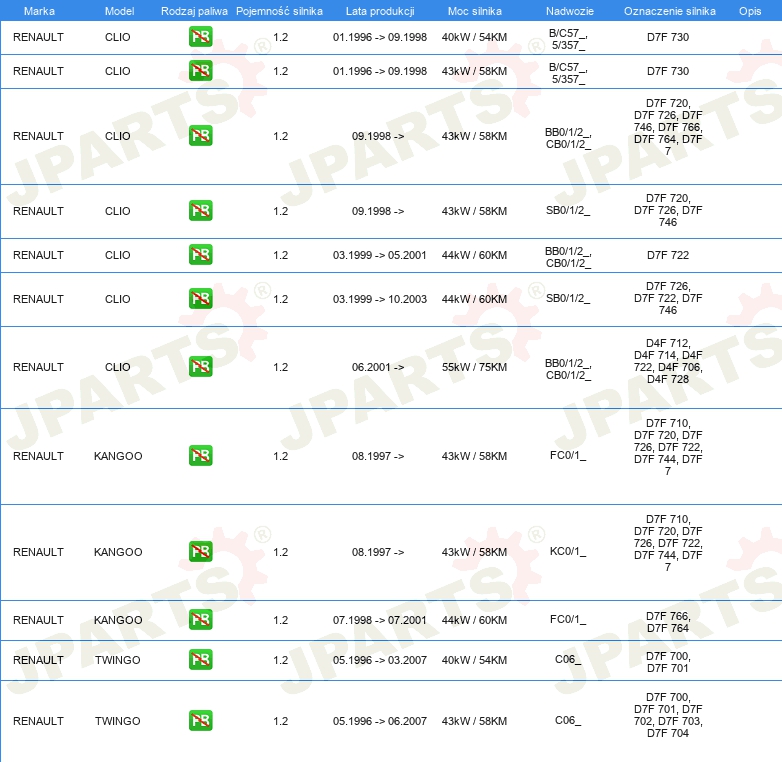Screen dimensions: 782x762
Task: Click the Lata produkcji column header
Action: pyautogui.click(x=380, y=11)
